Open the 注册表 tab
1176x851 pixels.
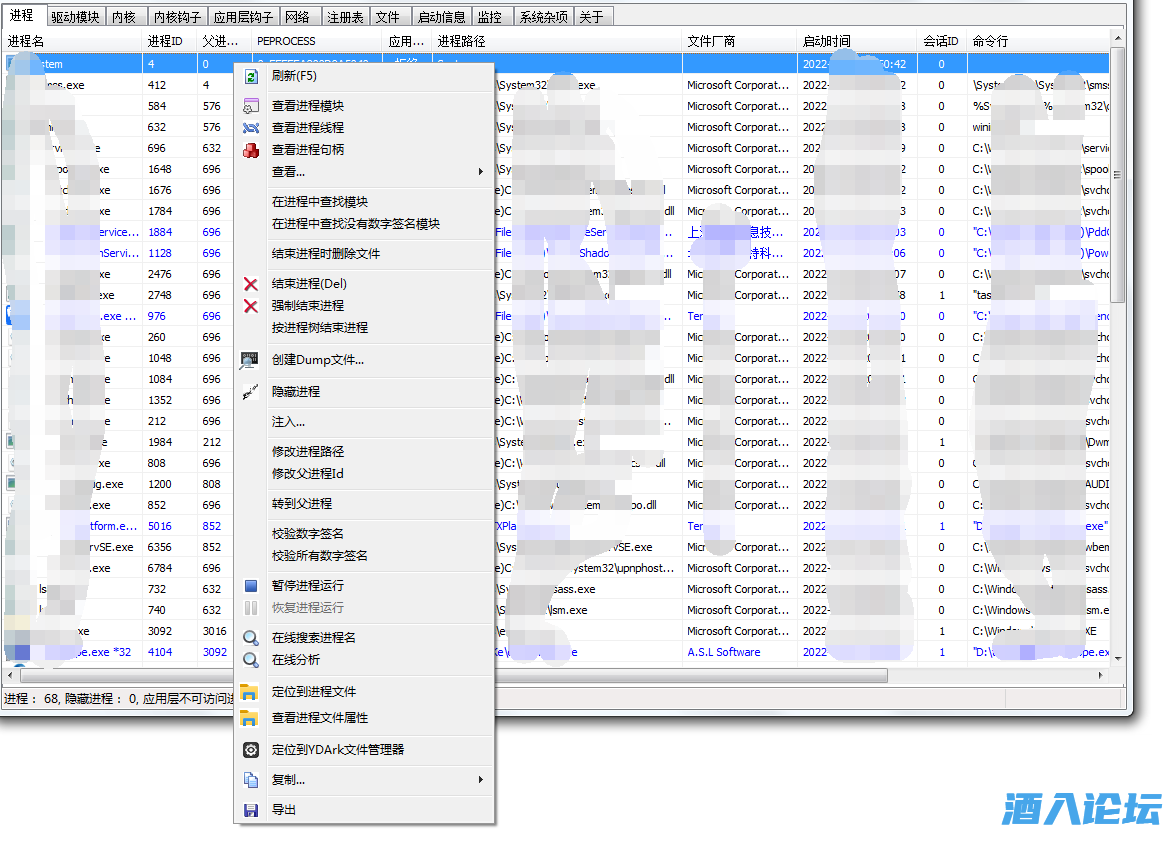(x=345, y=17)
